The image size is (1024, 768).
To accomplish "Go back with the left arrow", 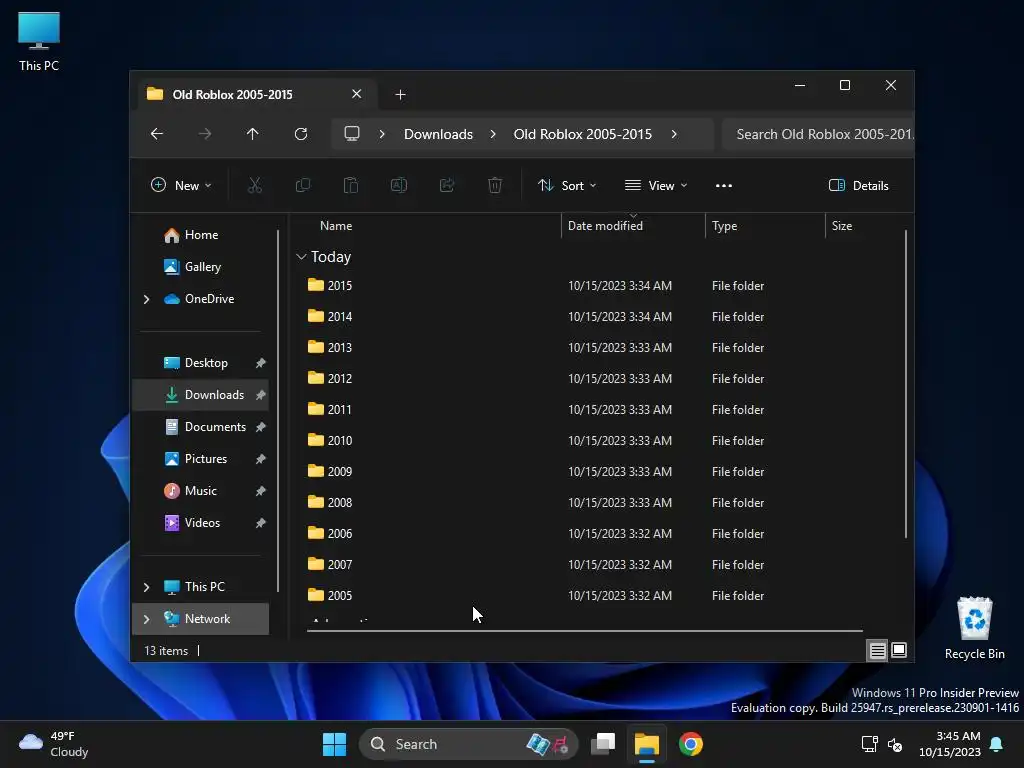I will (x=157, y=134).
